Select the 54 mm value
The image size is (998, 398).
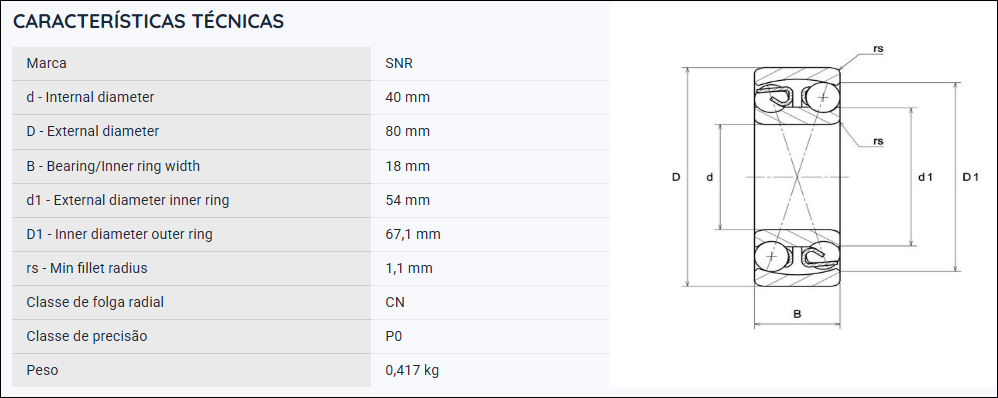407,201
